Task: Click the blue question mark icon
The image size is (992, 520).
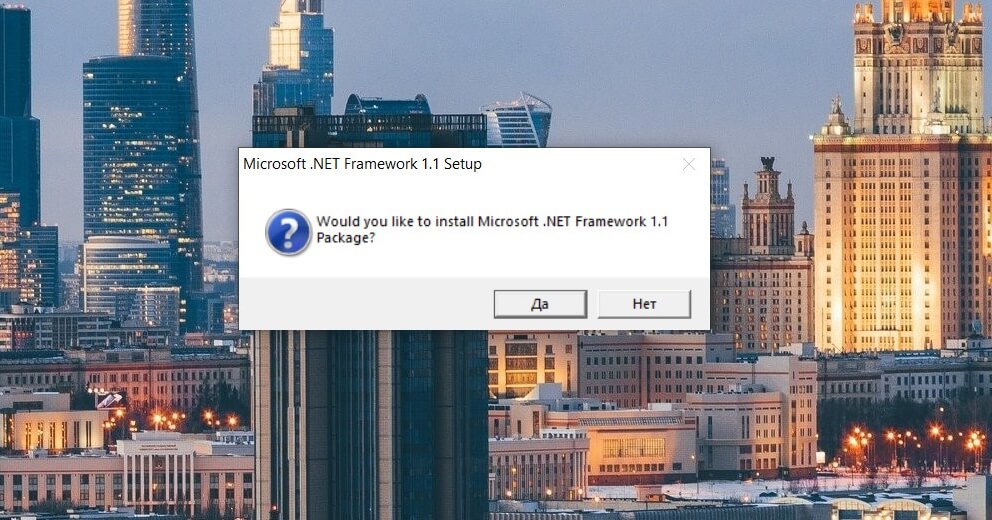Action: coord(288,232)
